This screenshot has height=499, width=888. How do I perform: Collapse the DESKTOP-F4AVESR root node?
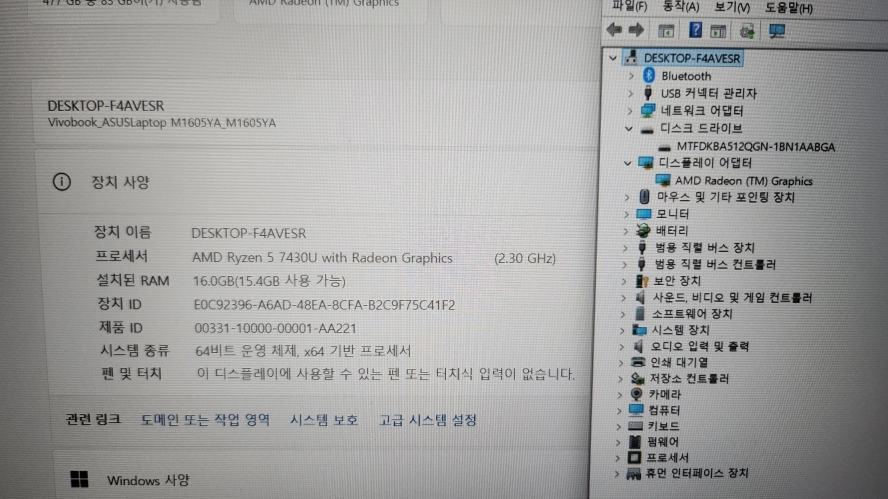(x=613, y=58)
